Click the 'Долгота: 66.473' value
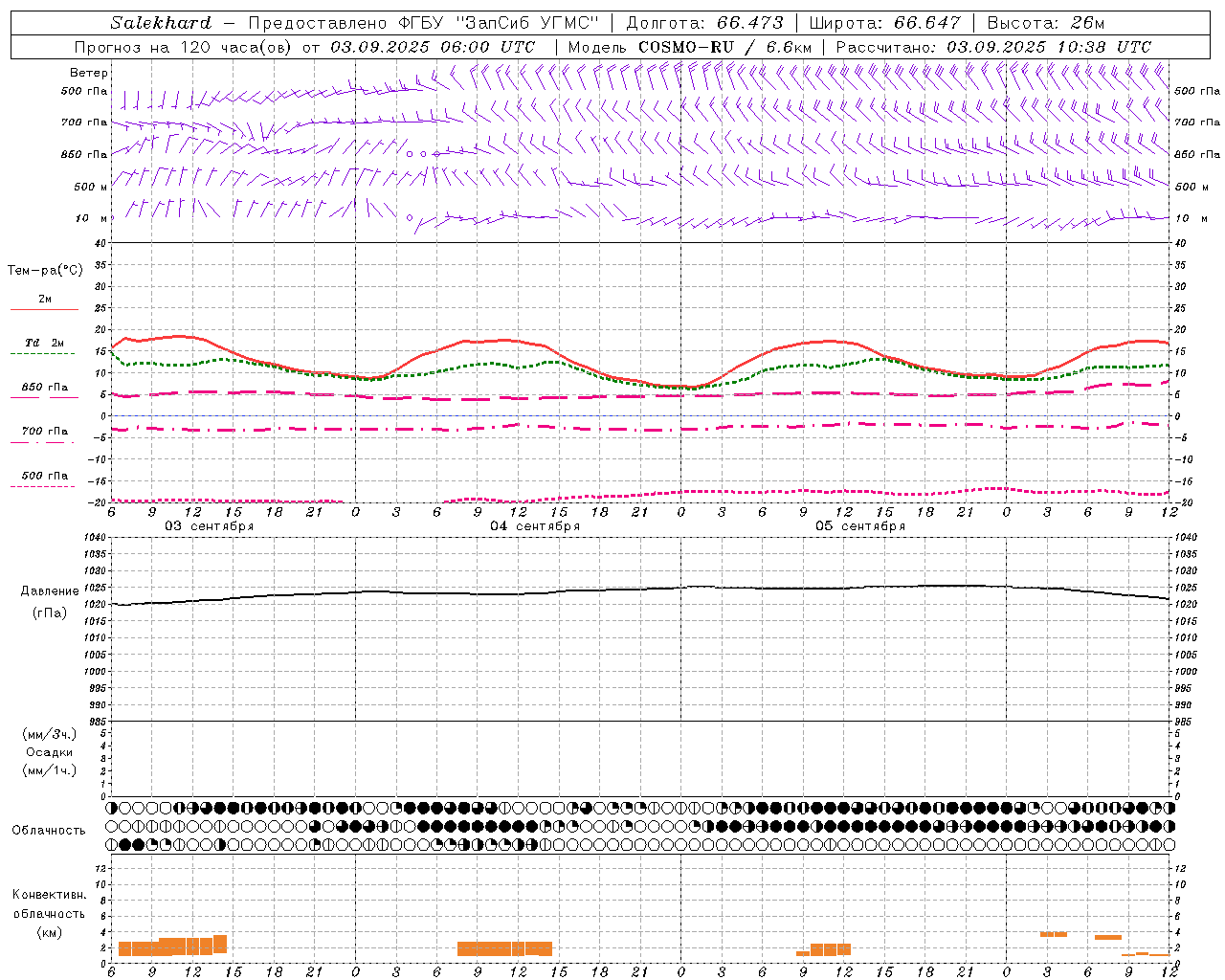1225x980 pixels. pos(704,23)
